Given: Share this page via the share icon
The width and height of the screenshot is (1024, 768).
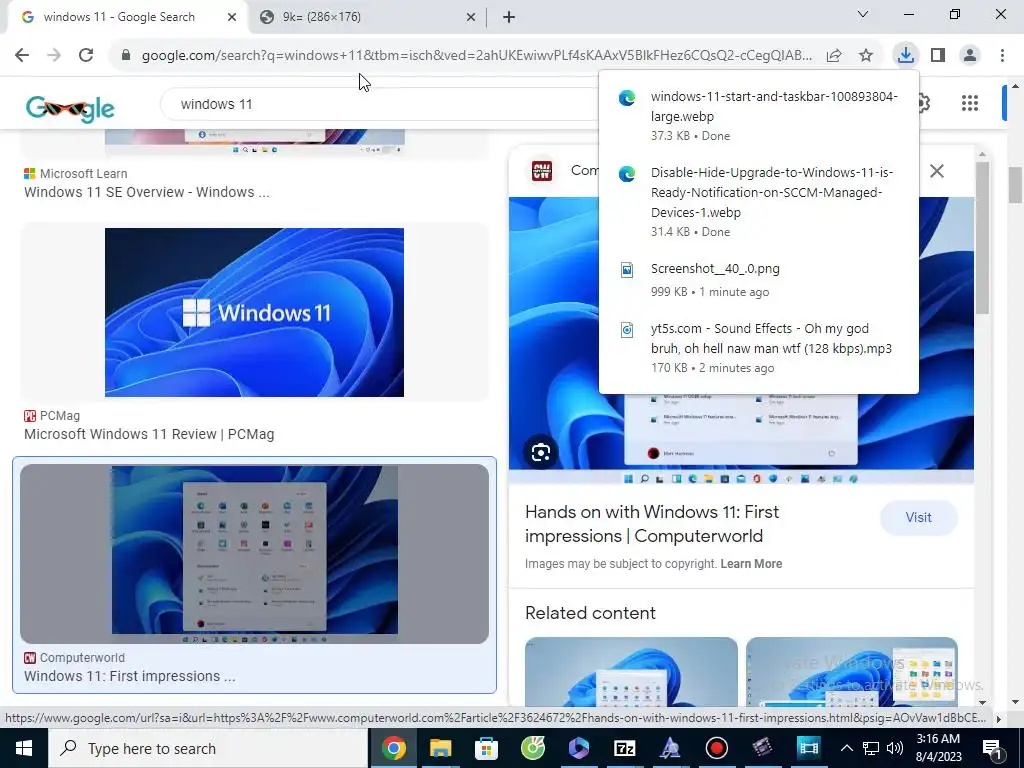Looking at the screenshot, I should tap(834, 56).
